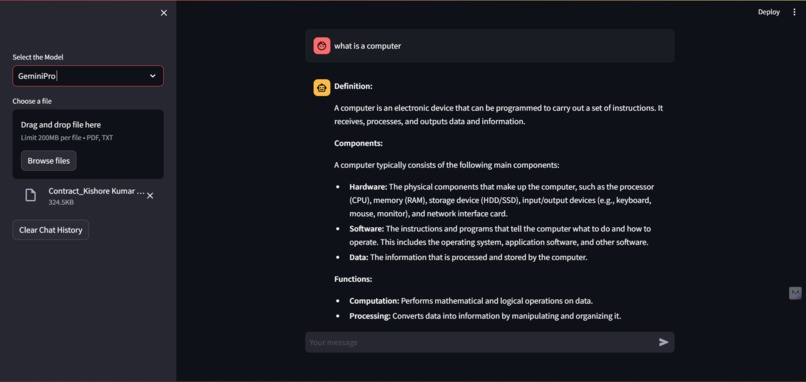The width and height of the screenshot is (806, 382).
Task: Click the Software: bullet label
Action: pos(367,228)
